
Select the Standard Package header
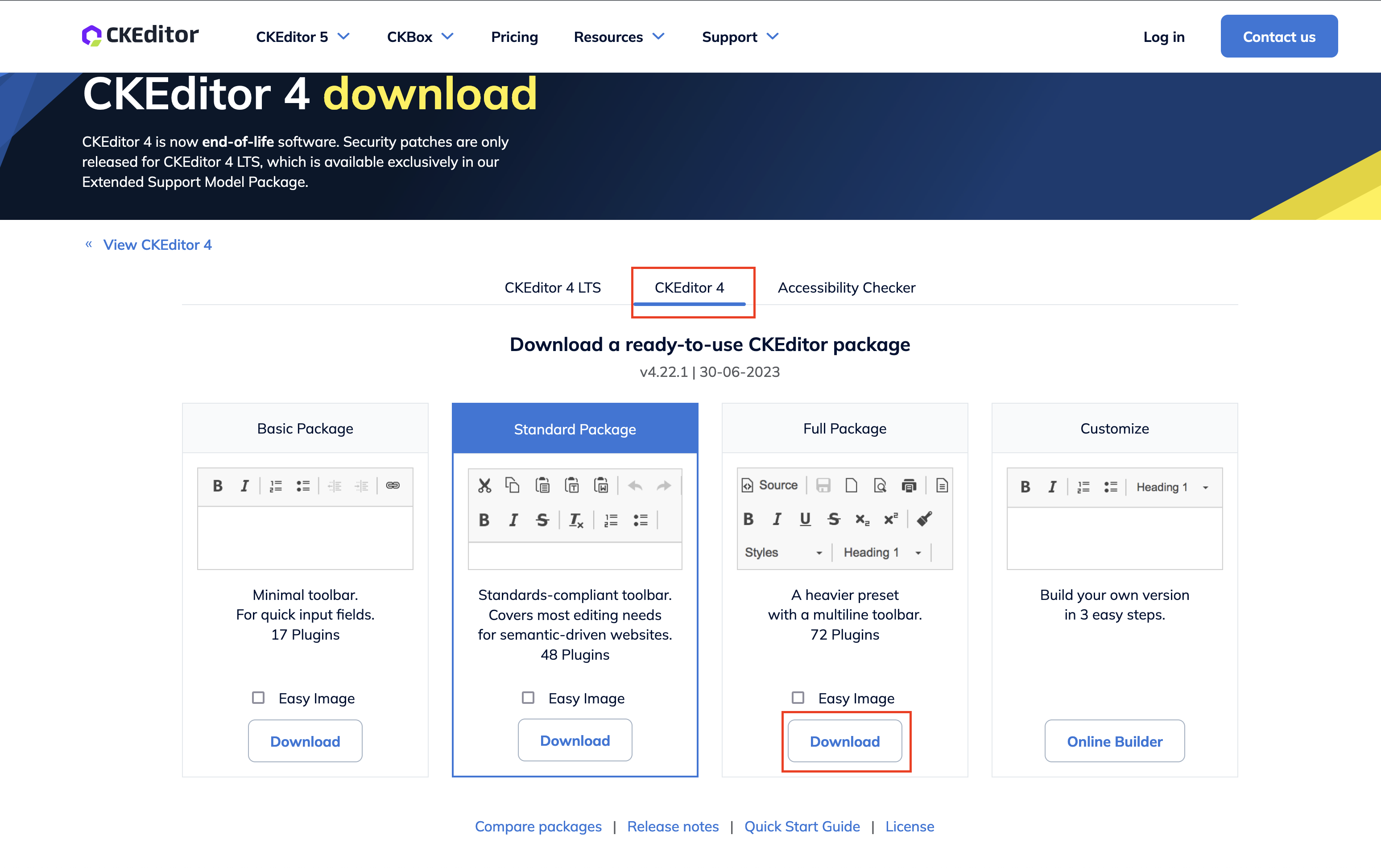click(x=575, y=429)
